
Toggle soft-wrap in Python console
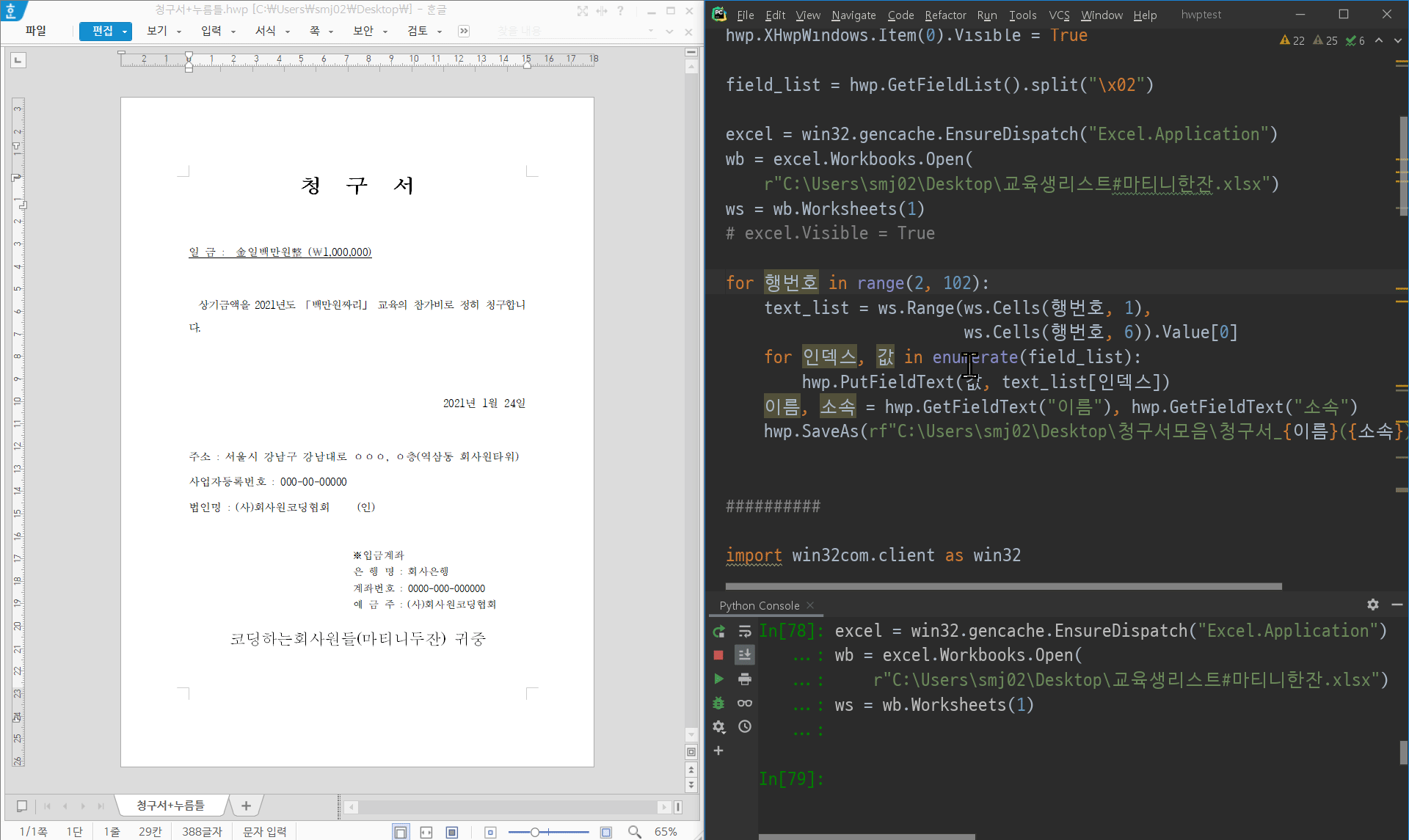click(x=745, y=631)
